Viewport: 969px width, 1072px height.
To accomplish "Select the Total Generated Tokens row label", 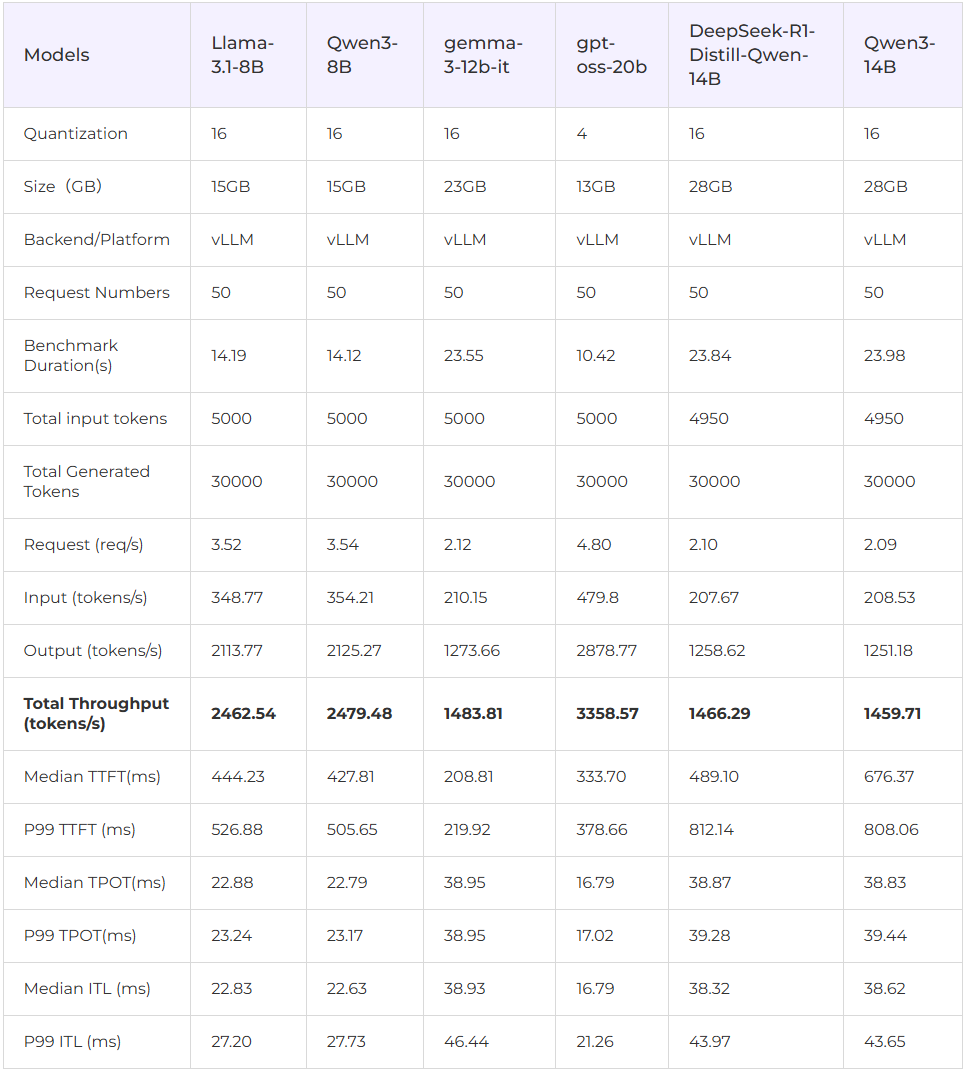I will coord(87,481).
